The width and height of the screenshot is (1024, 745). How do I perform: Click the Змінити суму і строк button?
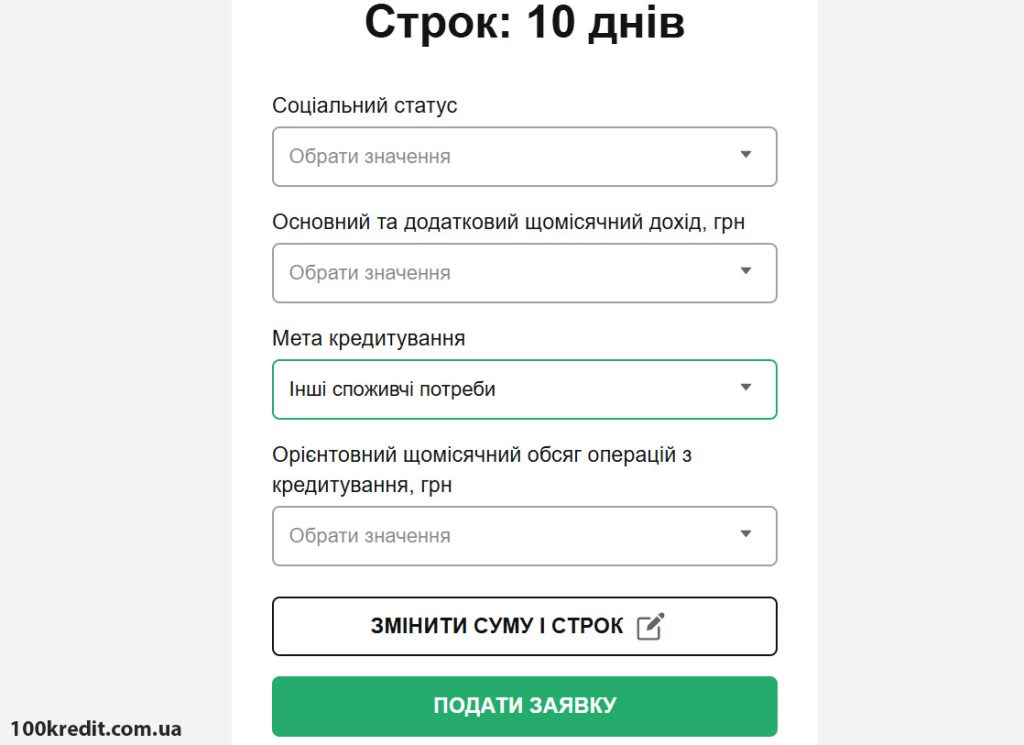(524, 626)
